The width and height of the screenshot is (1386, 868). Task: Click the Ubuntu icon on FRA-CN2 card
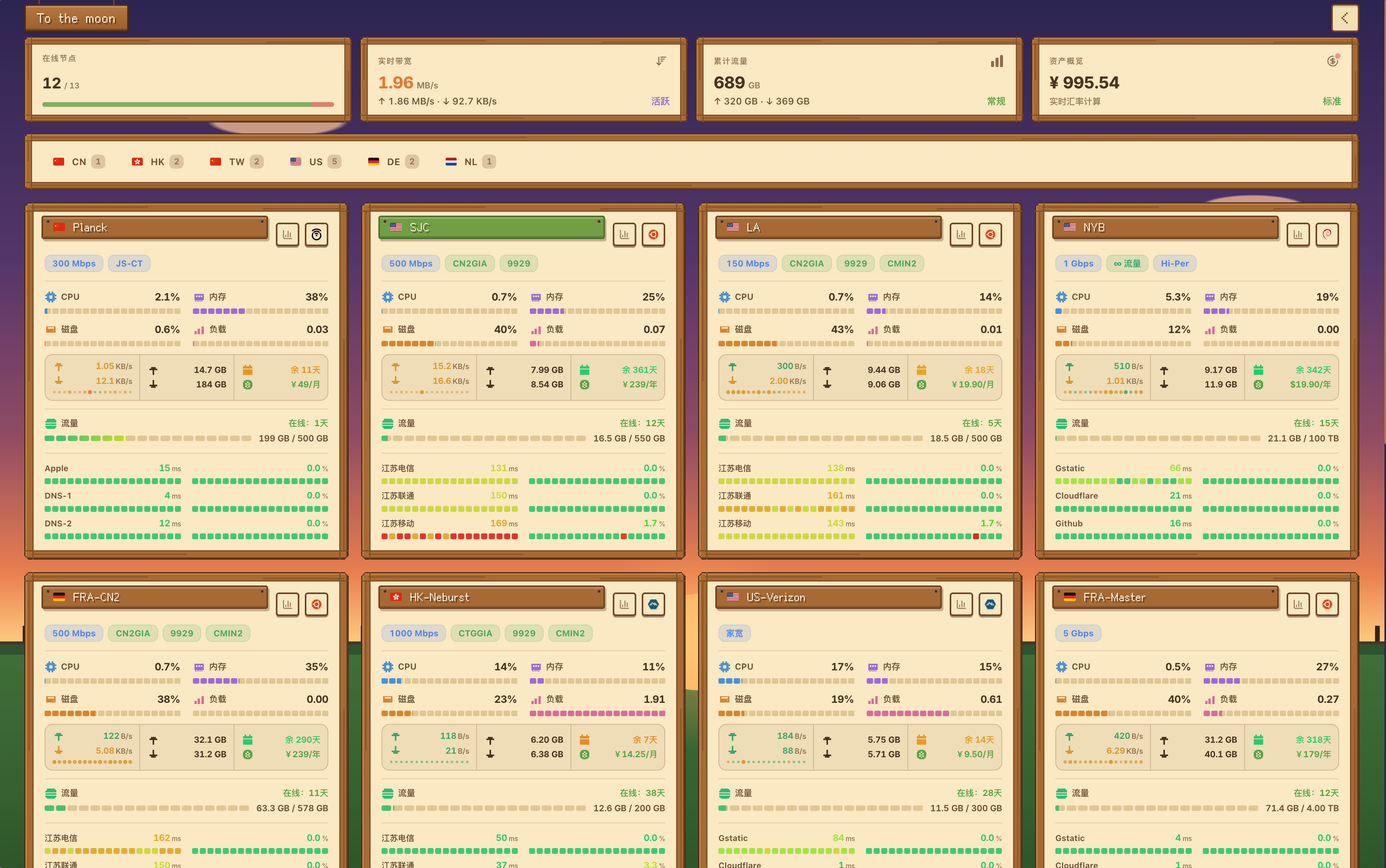[x=316, y=604]
